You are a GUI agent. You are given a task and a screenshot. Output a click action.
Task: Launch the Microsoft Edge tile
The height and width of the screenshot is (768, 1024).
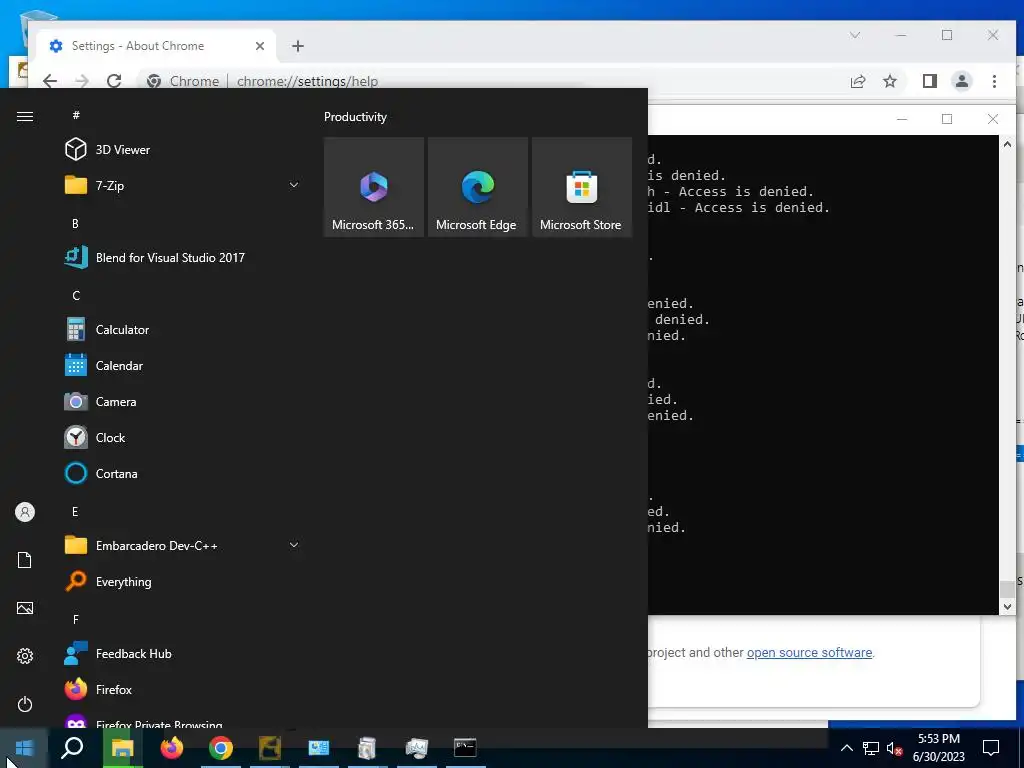click(x=477, y=187)
